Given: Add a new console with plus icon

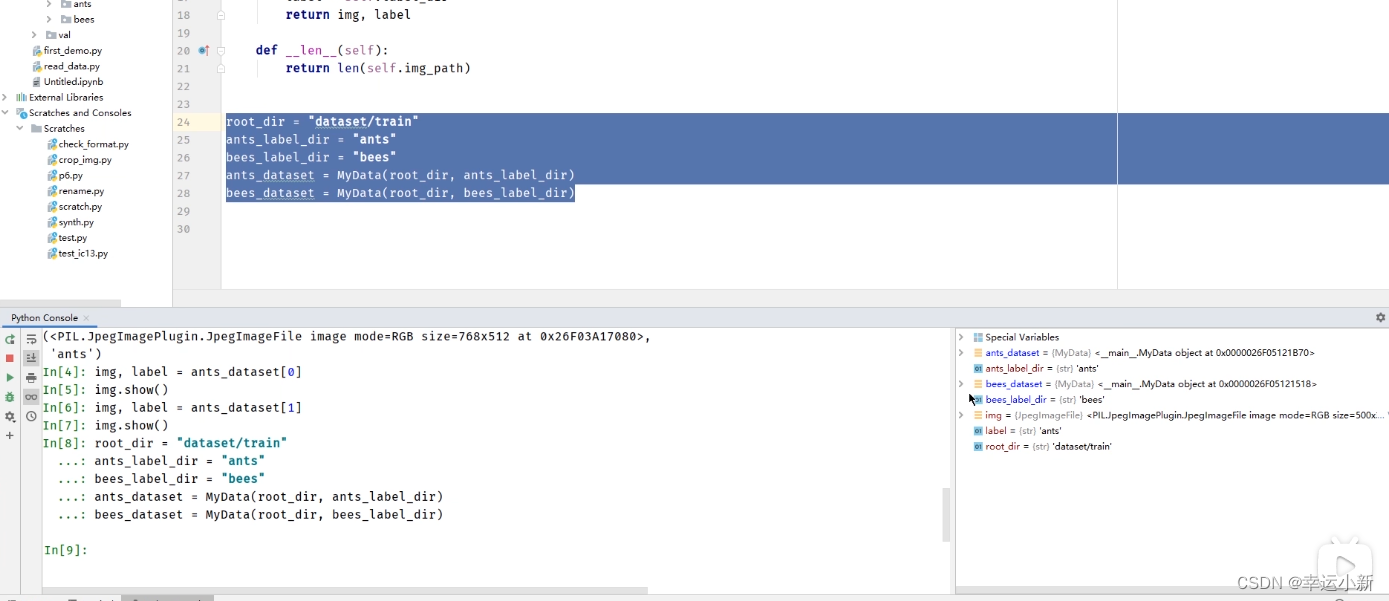Looking at the screenshot, I should click(x=10, y=435).
